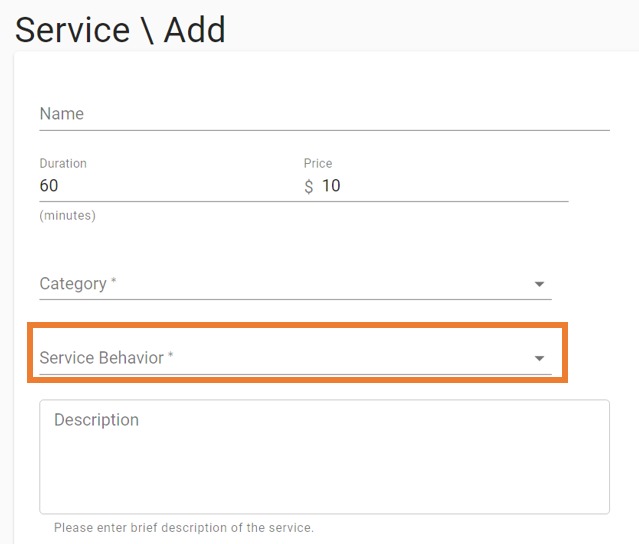
Task: Click the Category dropdown arrow
Action: pyautogui.click(x=539, y=284)
